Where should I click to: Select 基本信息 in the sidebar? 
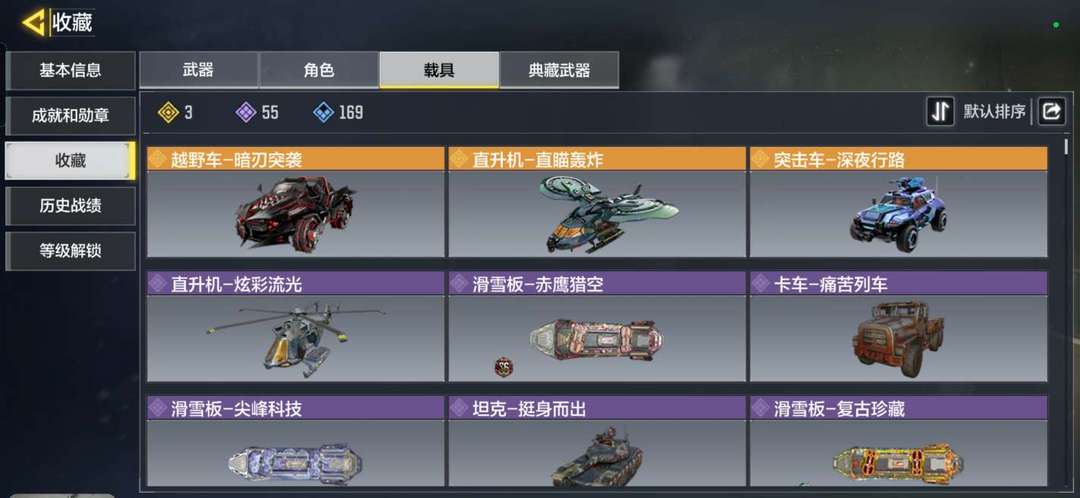[70, 70]
